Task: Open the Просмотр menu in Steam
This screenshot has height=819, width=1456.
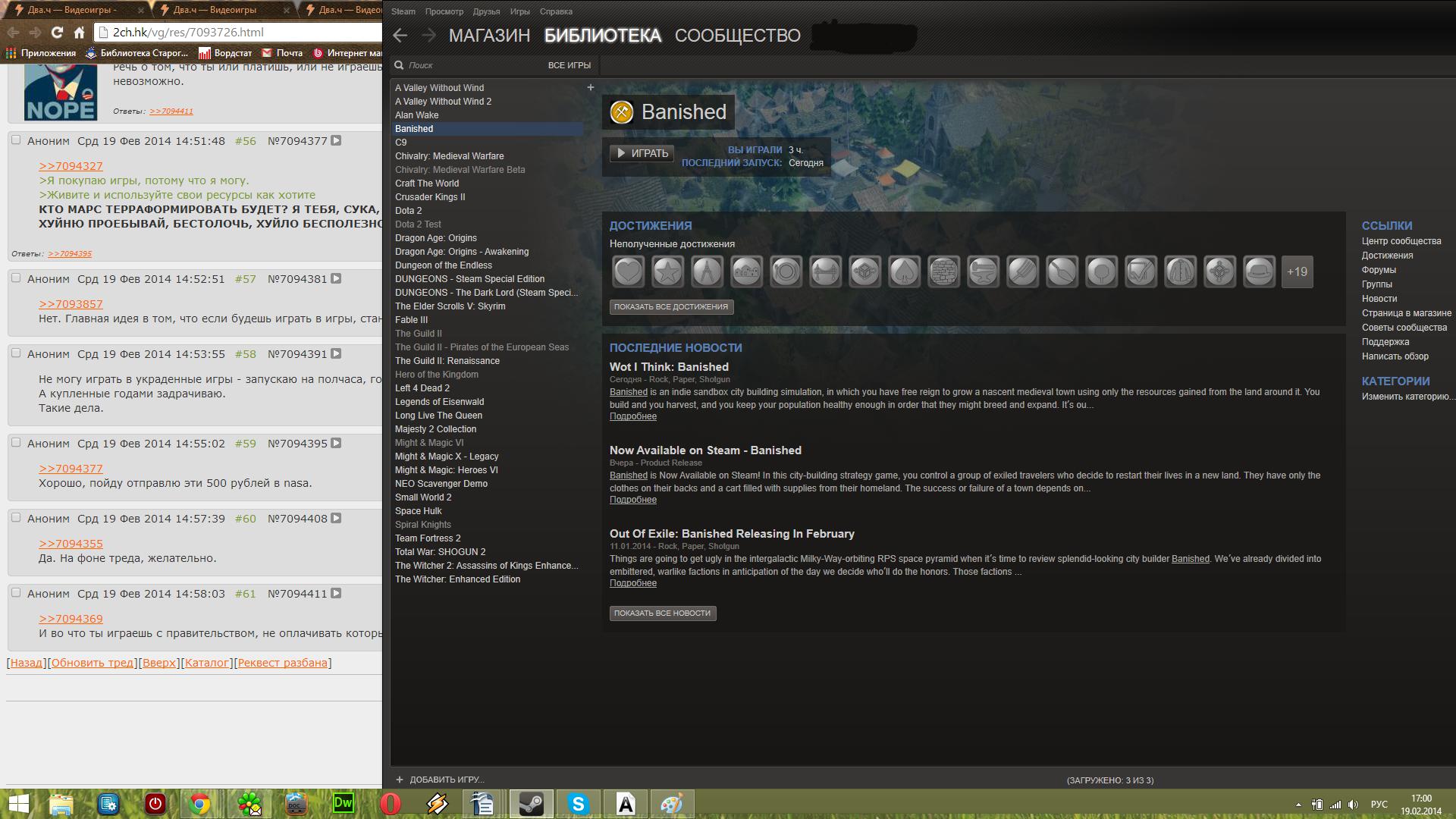Action: pyautogui.click(x=444, y=11)
